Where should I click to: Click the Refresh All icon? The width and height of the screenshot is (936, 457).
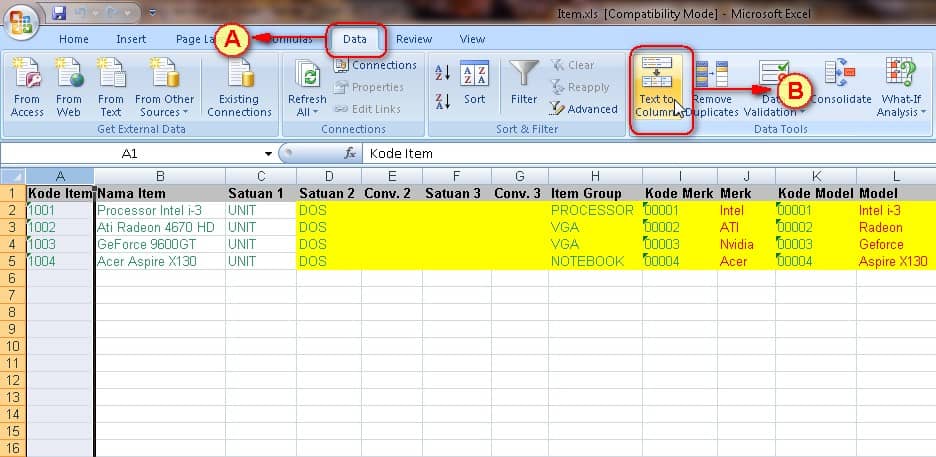pyautogui.click(x=307, y=74)
